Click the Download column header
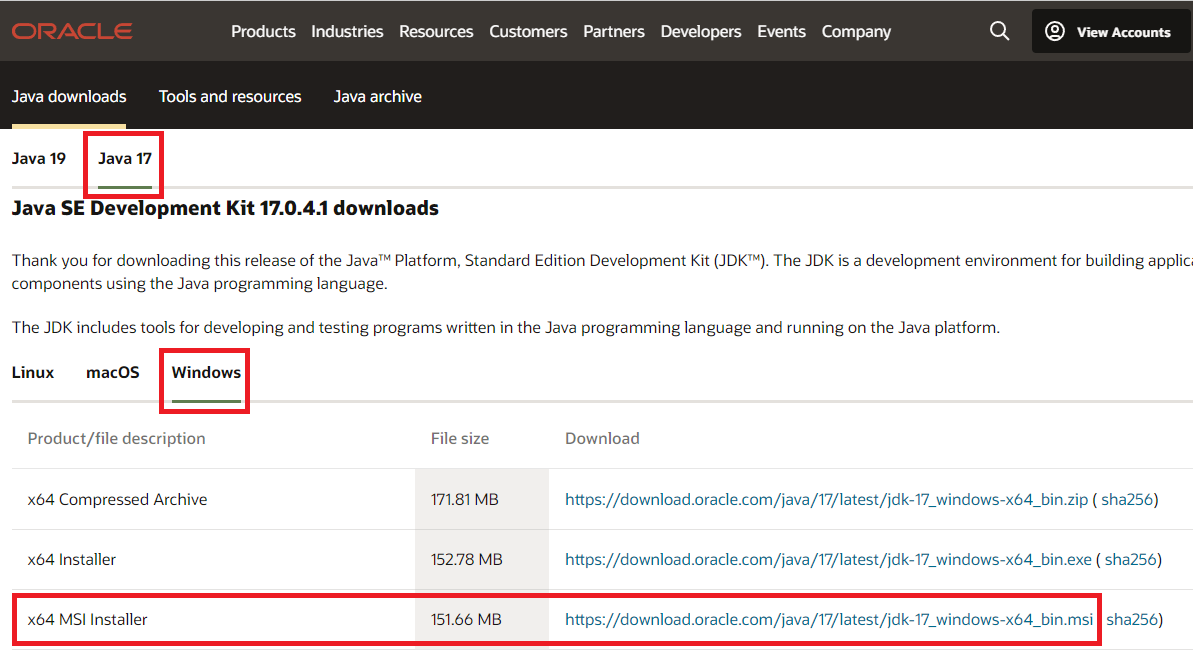The width and height of the screenshot is (1193, 660). pos(602,438)
